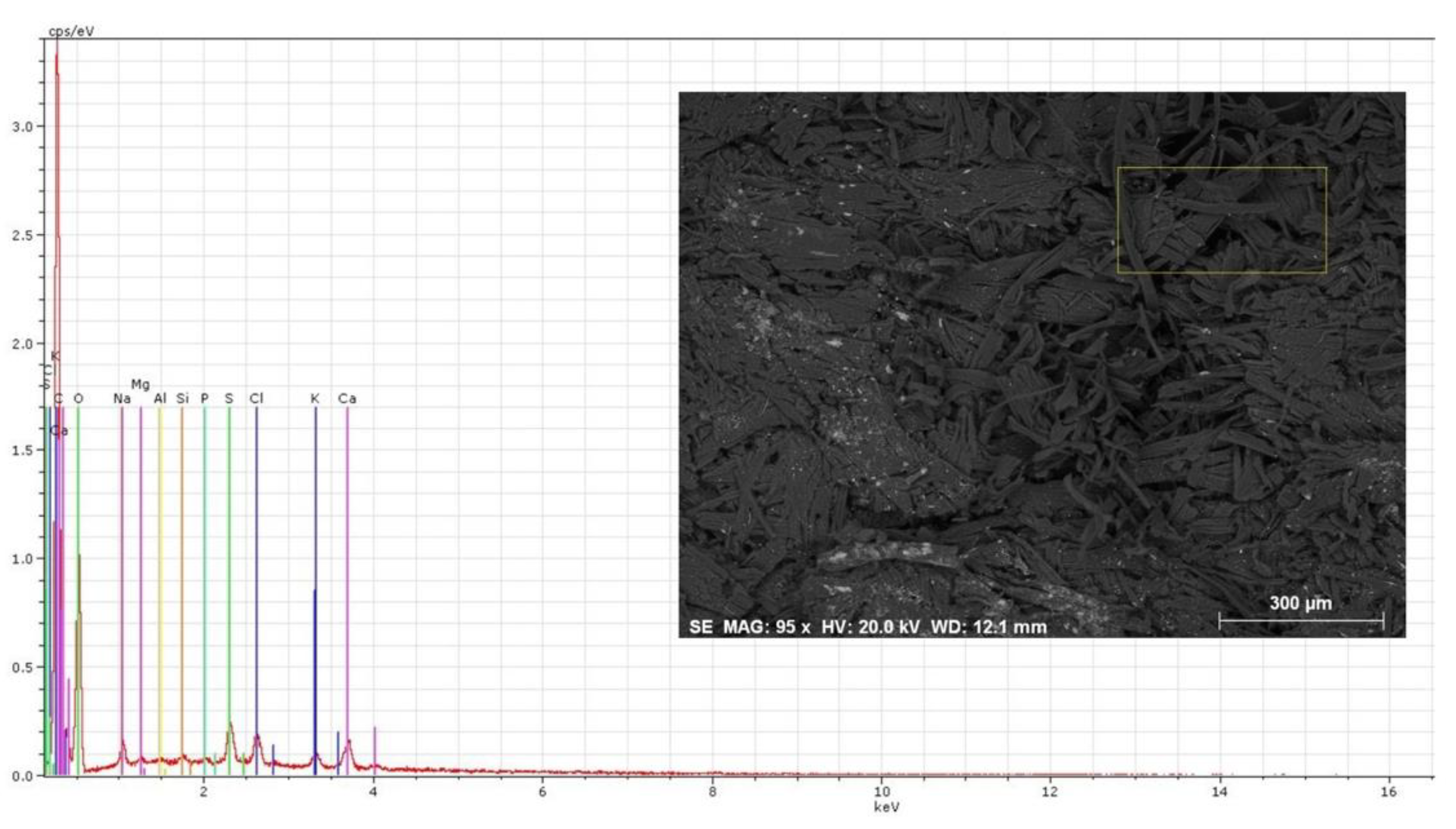Select the P element label
The height and width of the screenshot is (829, 1456).
(204, 398)
